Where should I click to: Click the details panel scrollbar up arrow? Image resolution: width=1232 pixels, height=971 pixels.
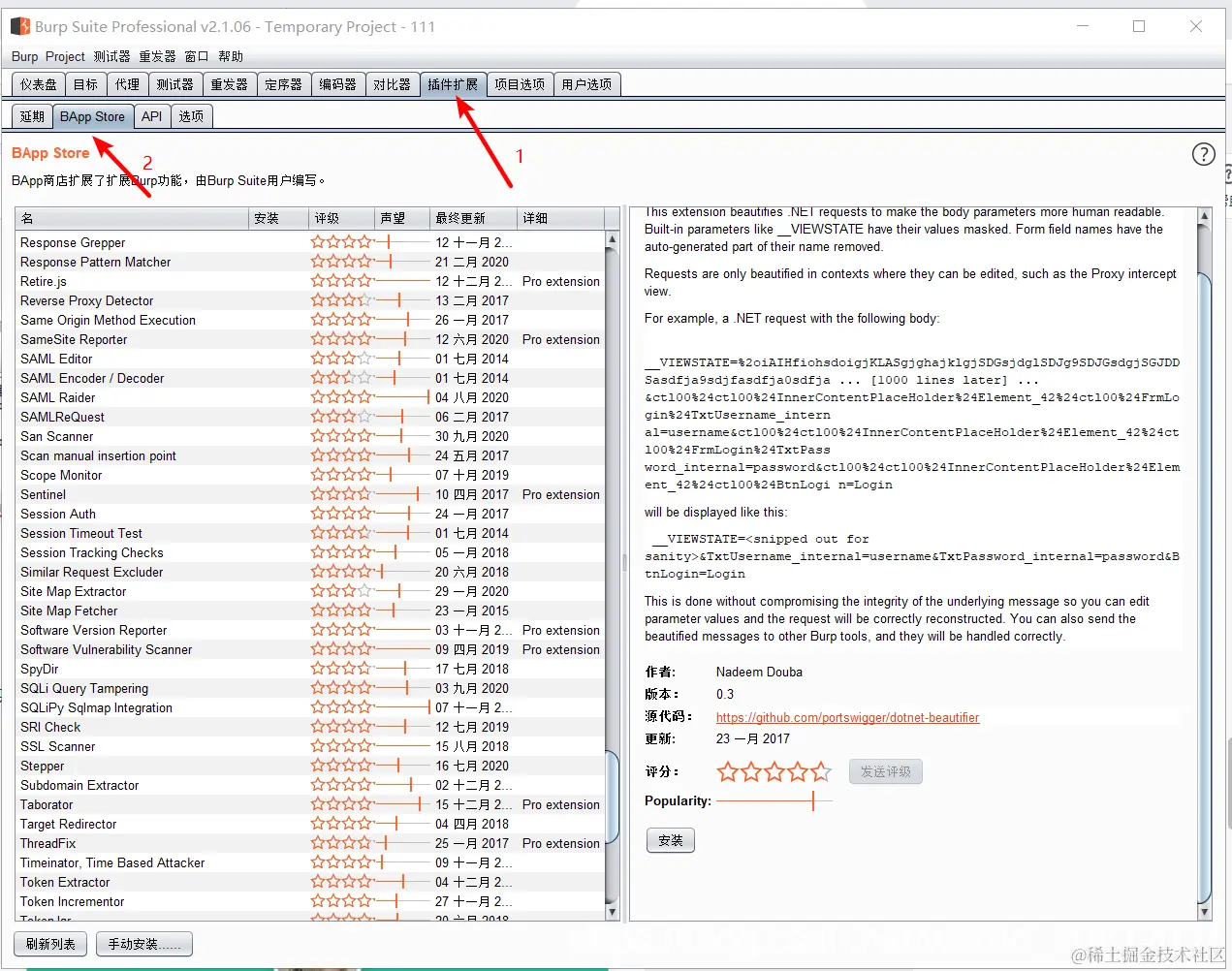tap(1205, 216)
